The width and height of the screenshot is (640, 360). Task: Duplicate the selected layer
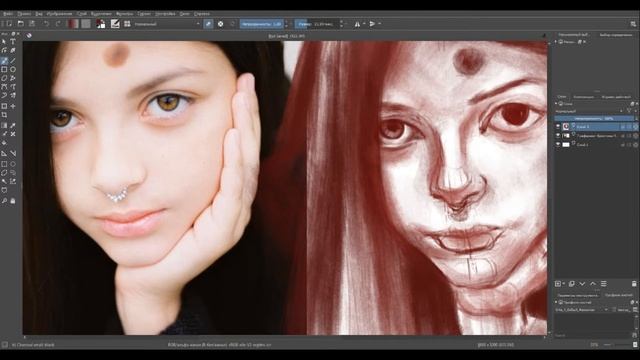(572, 284)
